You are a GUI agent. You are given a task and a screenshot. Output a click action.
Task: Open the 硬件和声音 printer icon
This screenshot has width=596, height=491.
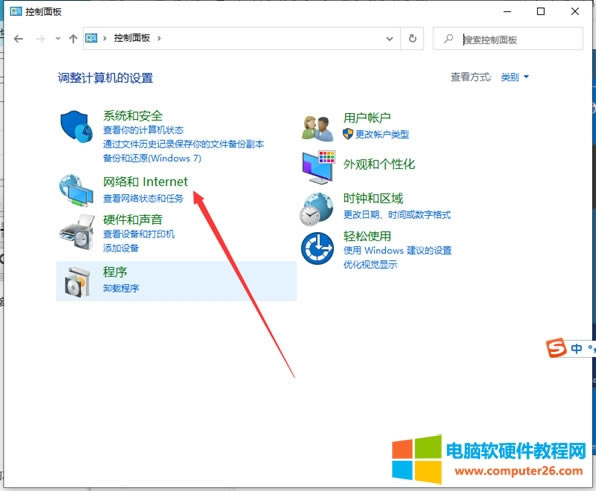pyautogui.click(x=77, y=232)
